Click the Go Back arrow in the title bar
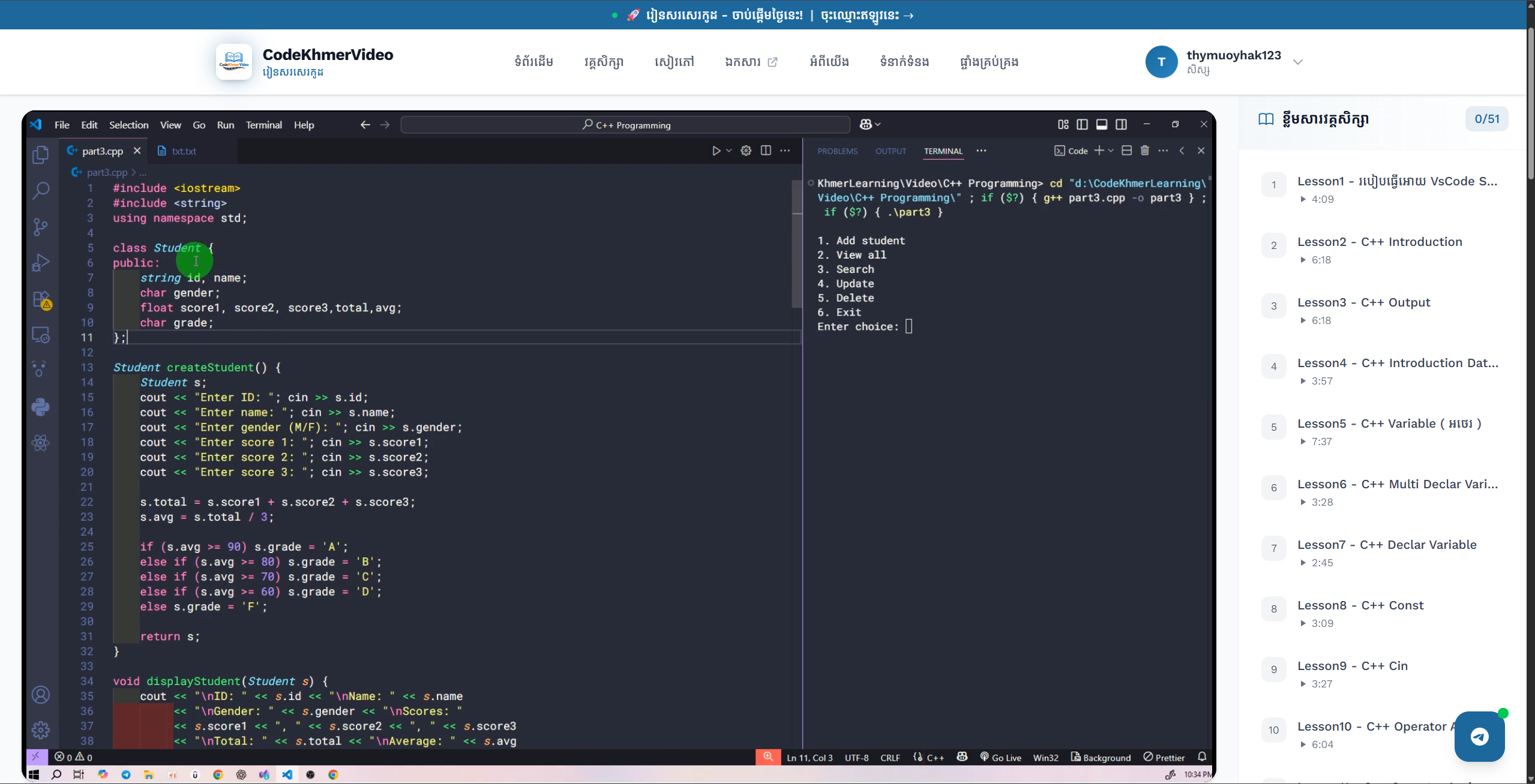The height and width of the screenshot is (784, 1535). click(365, 125)
